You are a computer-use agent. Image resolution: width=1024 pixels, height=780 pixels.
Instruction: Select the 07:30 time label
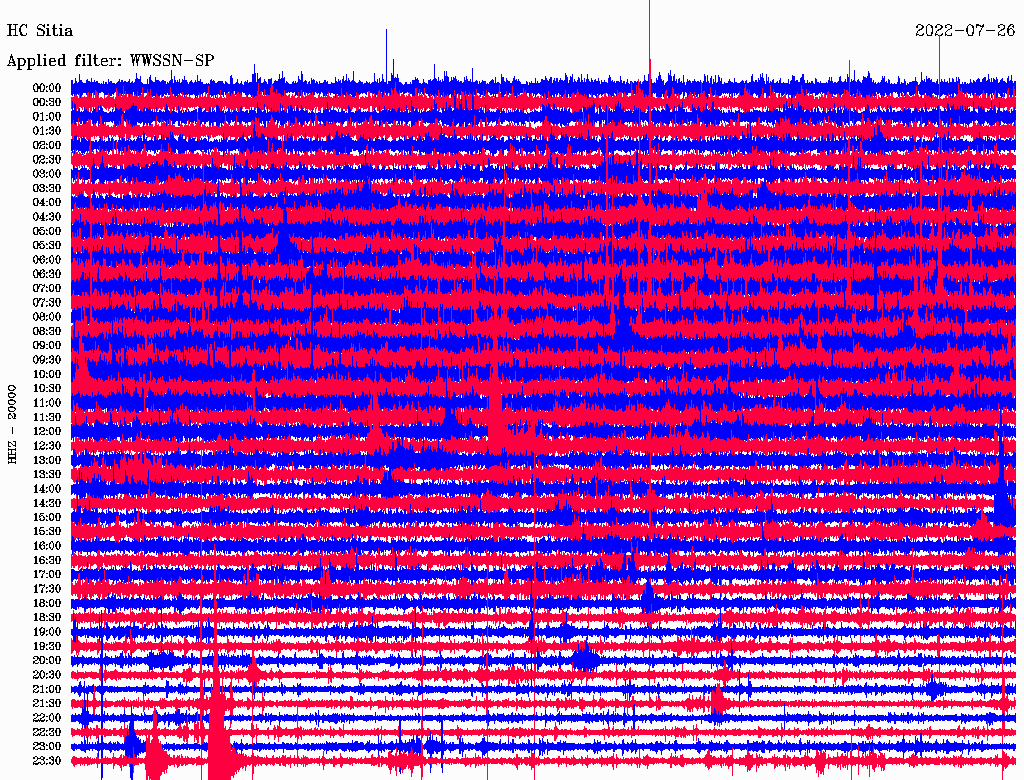point(47,302)
